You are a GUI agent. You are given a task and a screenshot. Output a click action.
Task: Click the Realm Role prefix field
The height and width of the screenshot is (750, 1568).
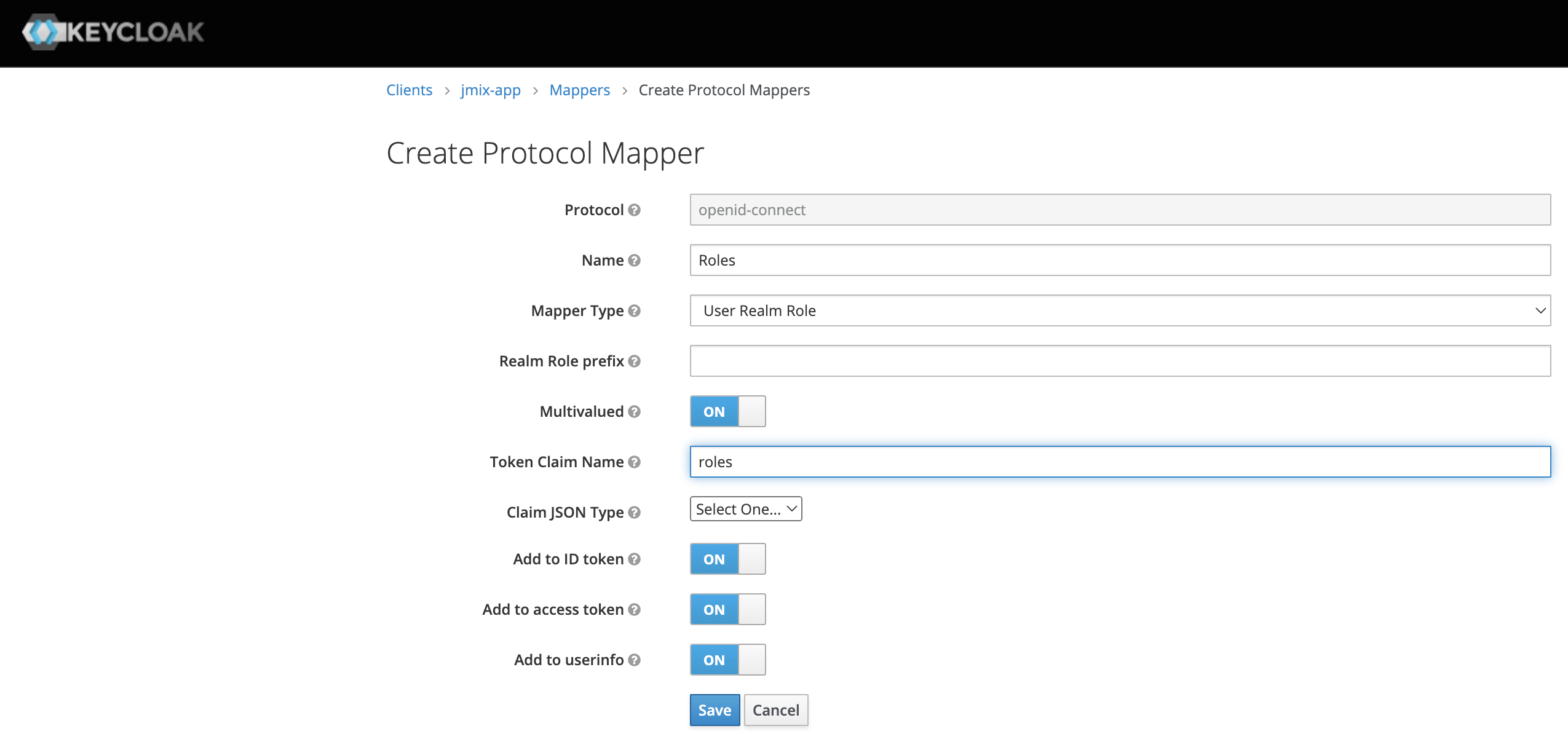pyautogui.click(x=1120, y=361)
